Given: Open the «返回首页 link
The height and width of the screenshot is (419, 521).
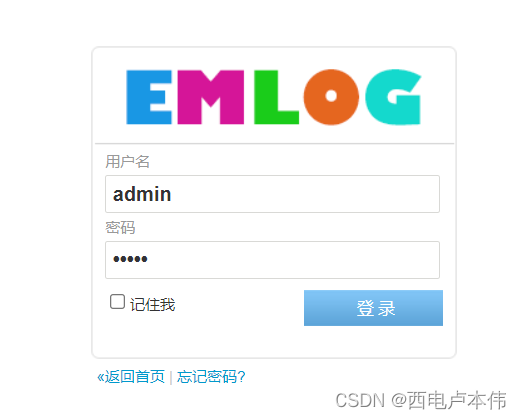Looking at the screenshot, I should (x=131, y=377).
